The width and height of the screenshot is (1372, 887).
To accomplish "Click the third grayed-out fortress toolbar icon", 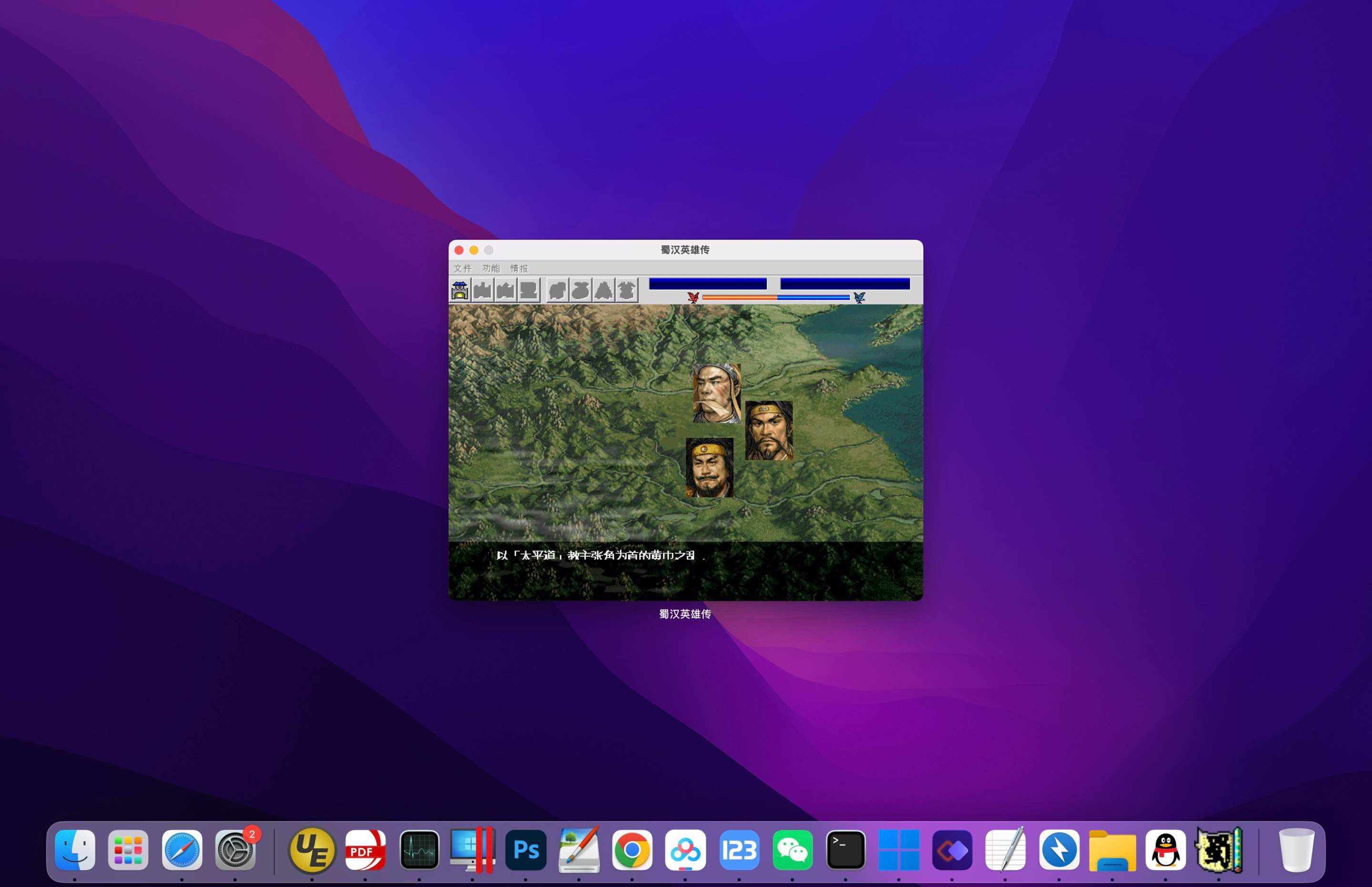I will coord(506,290).
